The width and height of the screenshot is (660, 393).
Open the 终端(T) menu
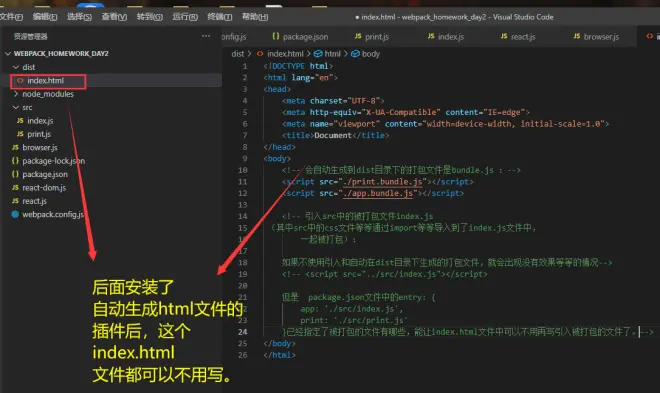(219, 17)
